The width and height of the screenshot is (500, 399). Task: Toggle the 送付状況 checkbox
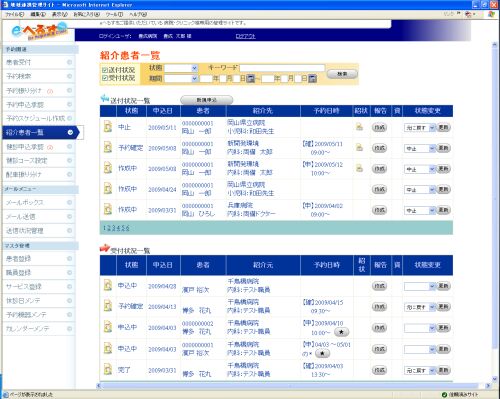[x=105, y=70]
